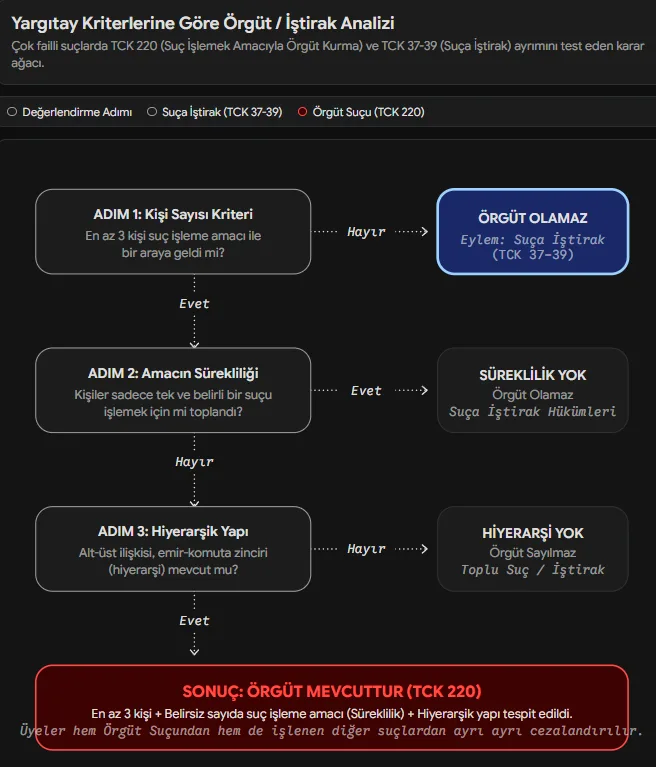
Task: Select the HİYERARŞİ YOK result box
Action: point(533,549)
